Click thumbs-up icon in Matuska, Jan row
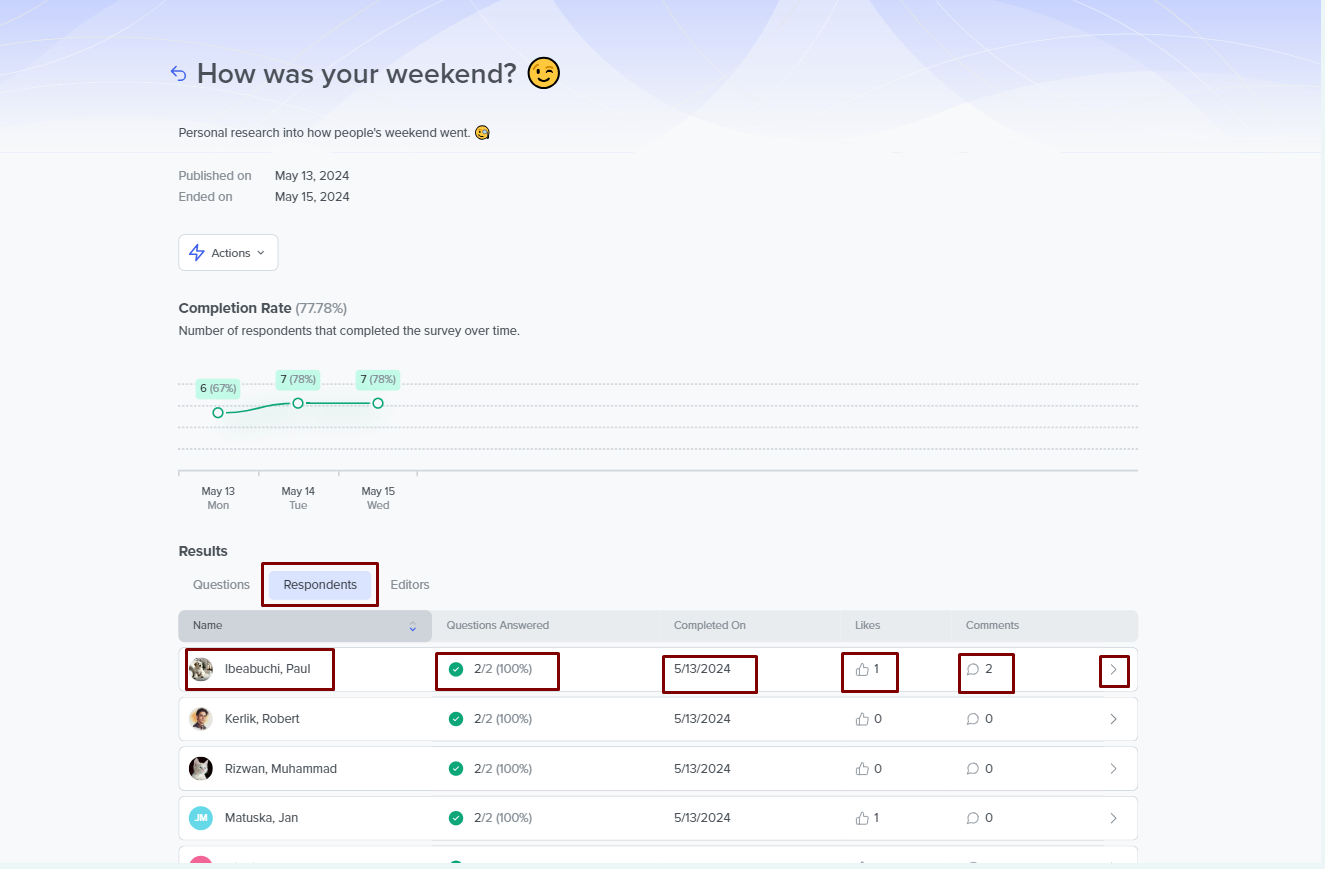Image resolution: width=1325 pixels, height=869 pixels. click(x=862, y=818)
